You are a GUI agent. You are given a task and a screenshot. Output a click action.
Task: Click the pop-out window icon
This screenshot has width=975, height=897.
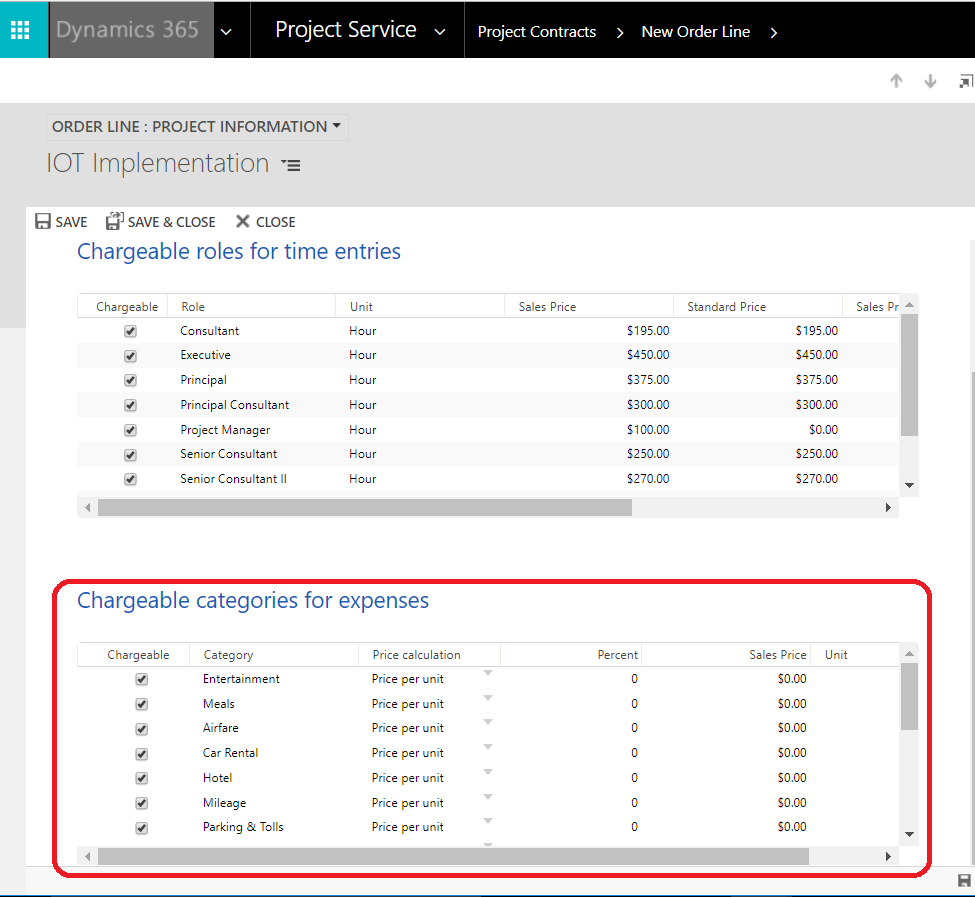966,81
